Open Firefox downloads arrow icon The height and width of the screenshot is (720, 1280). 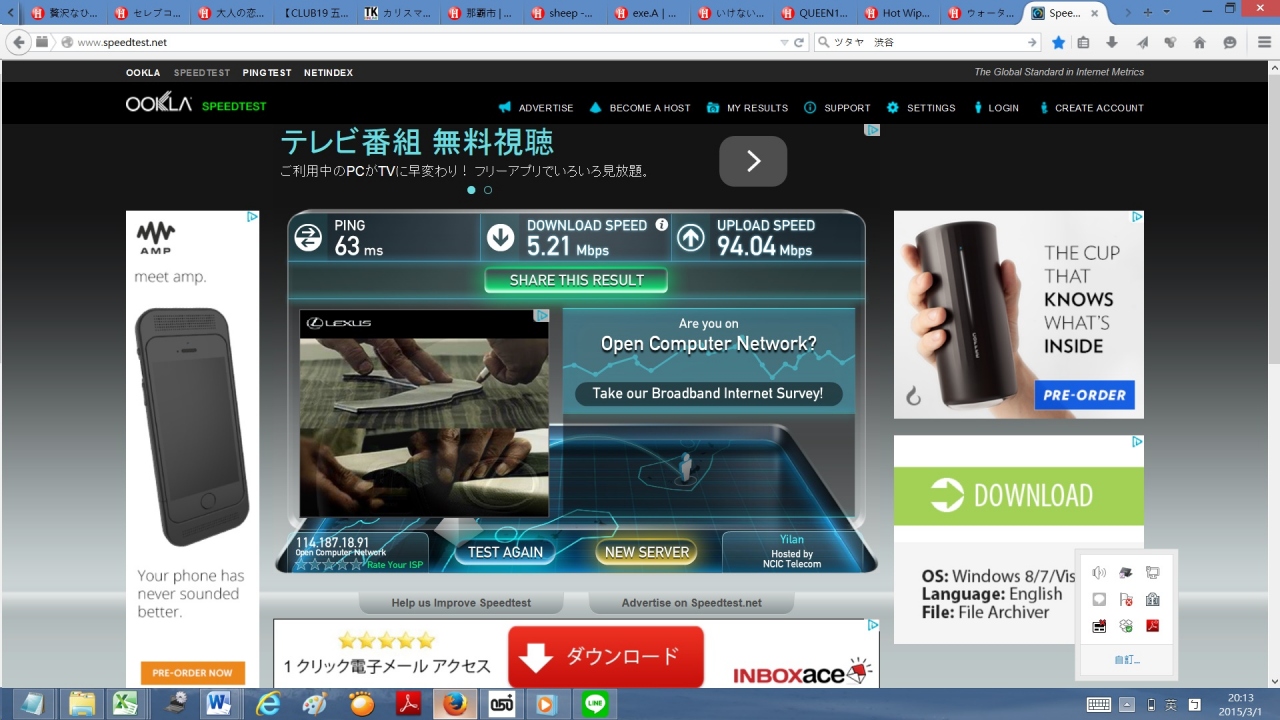coord(1112,43)
